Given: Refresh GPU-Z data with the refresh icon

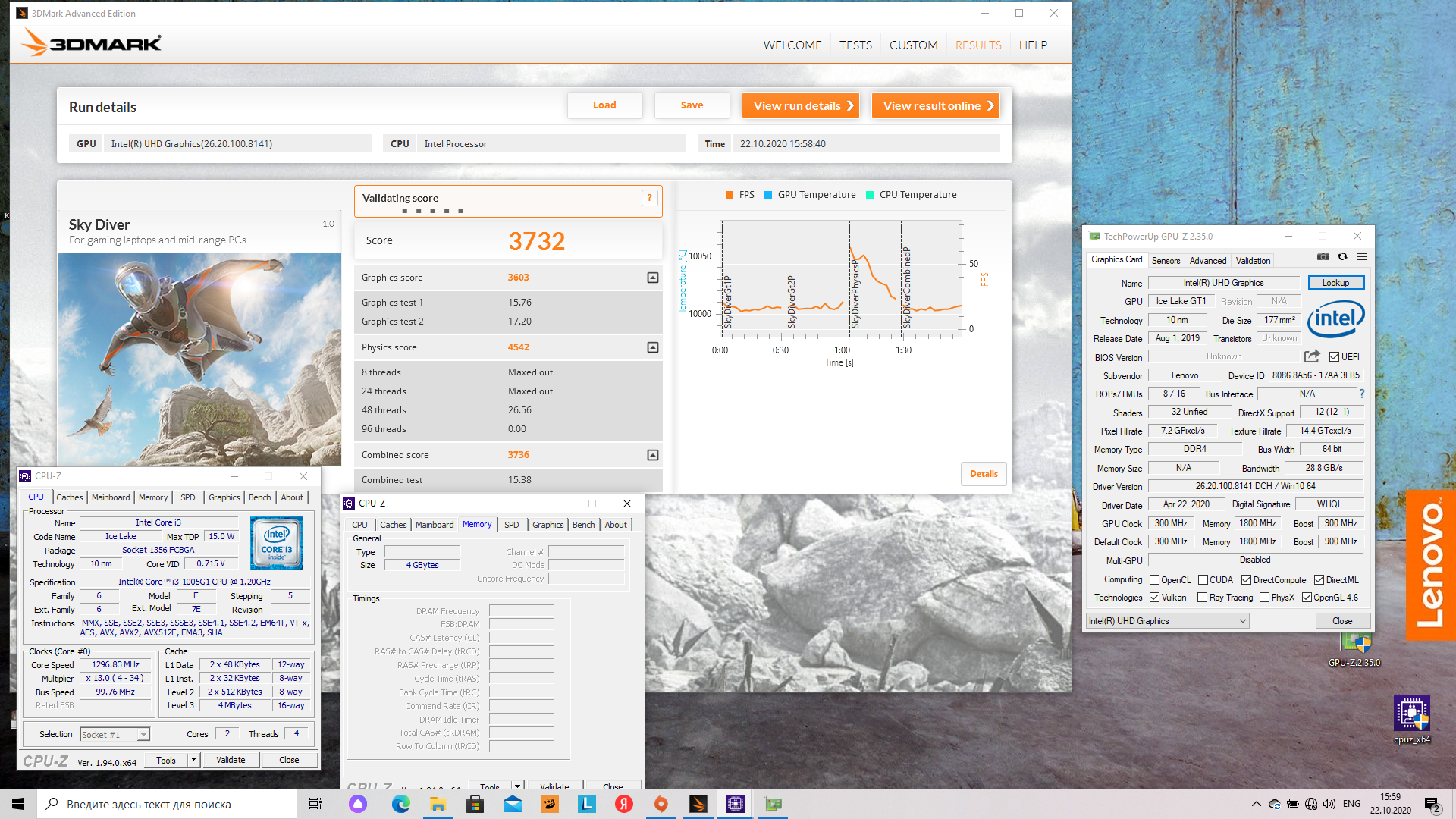Looking at the screenshot, I should click(x=1342, y=257).
